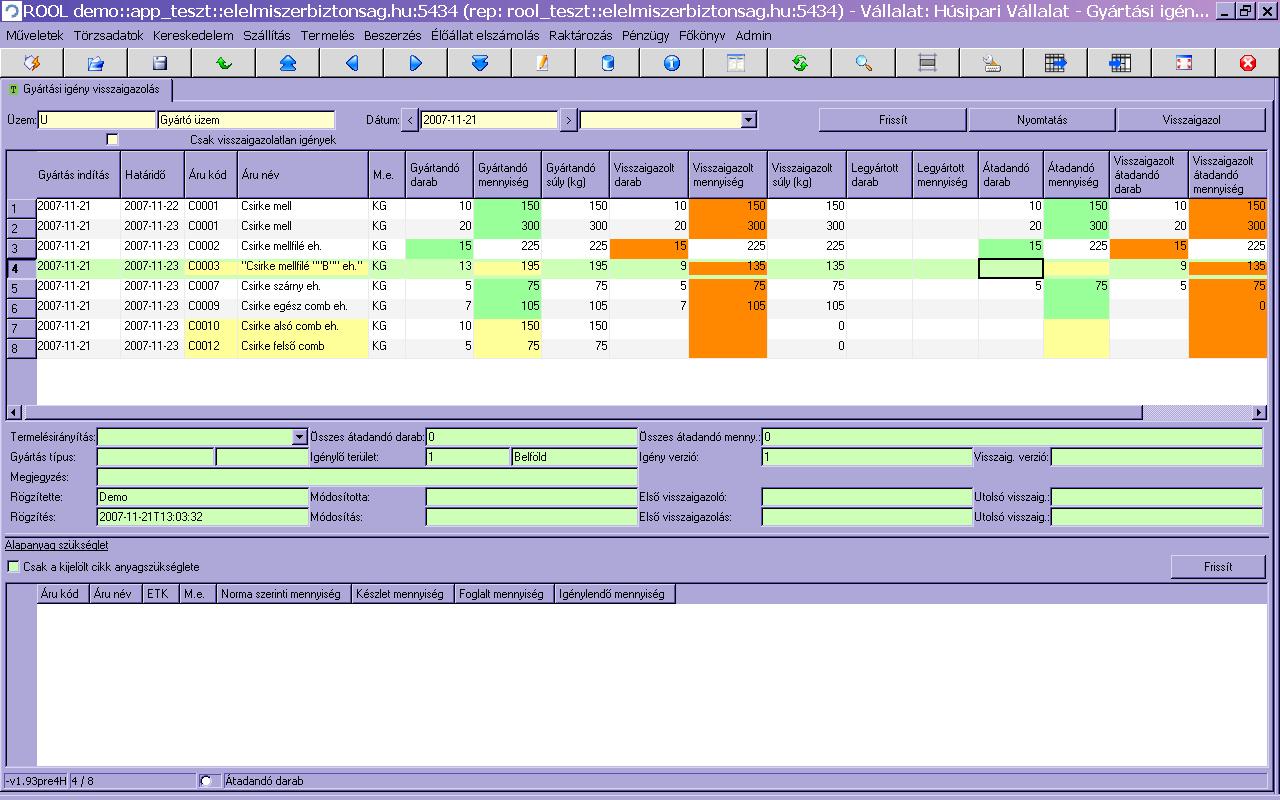Open the Pénzügy menu
This screenshot has height=800, width=1280.
pyautogui.click(x=645, y=35)
